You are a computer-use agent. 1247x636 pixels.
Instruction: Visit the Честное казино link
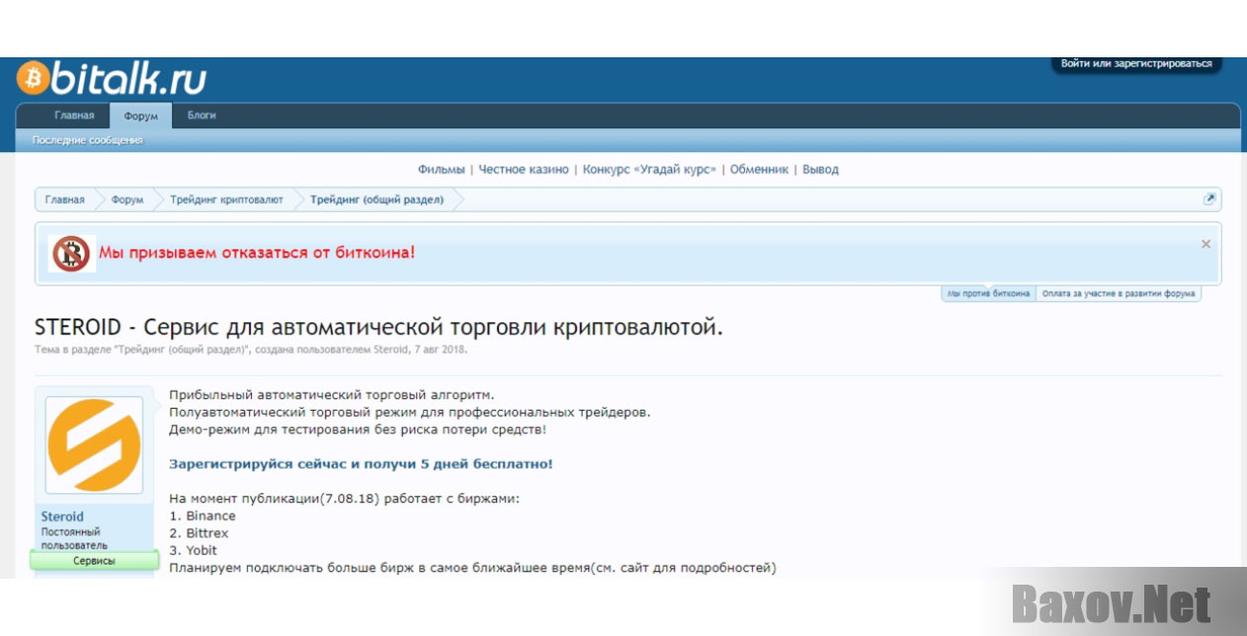pos(523,169)
